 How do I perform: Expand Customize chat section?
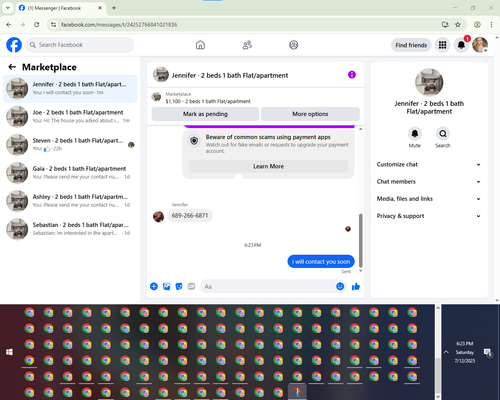(x=429, y=164)
